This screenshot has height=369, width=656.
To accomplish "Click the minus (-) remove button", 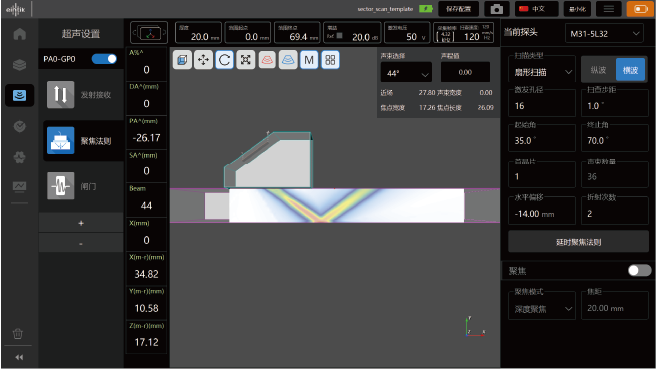I will pos(81,243).
